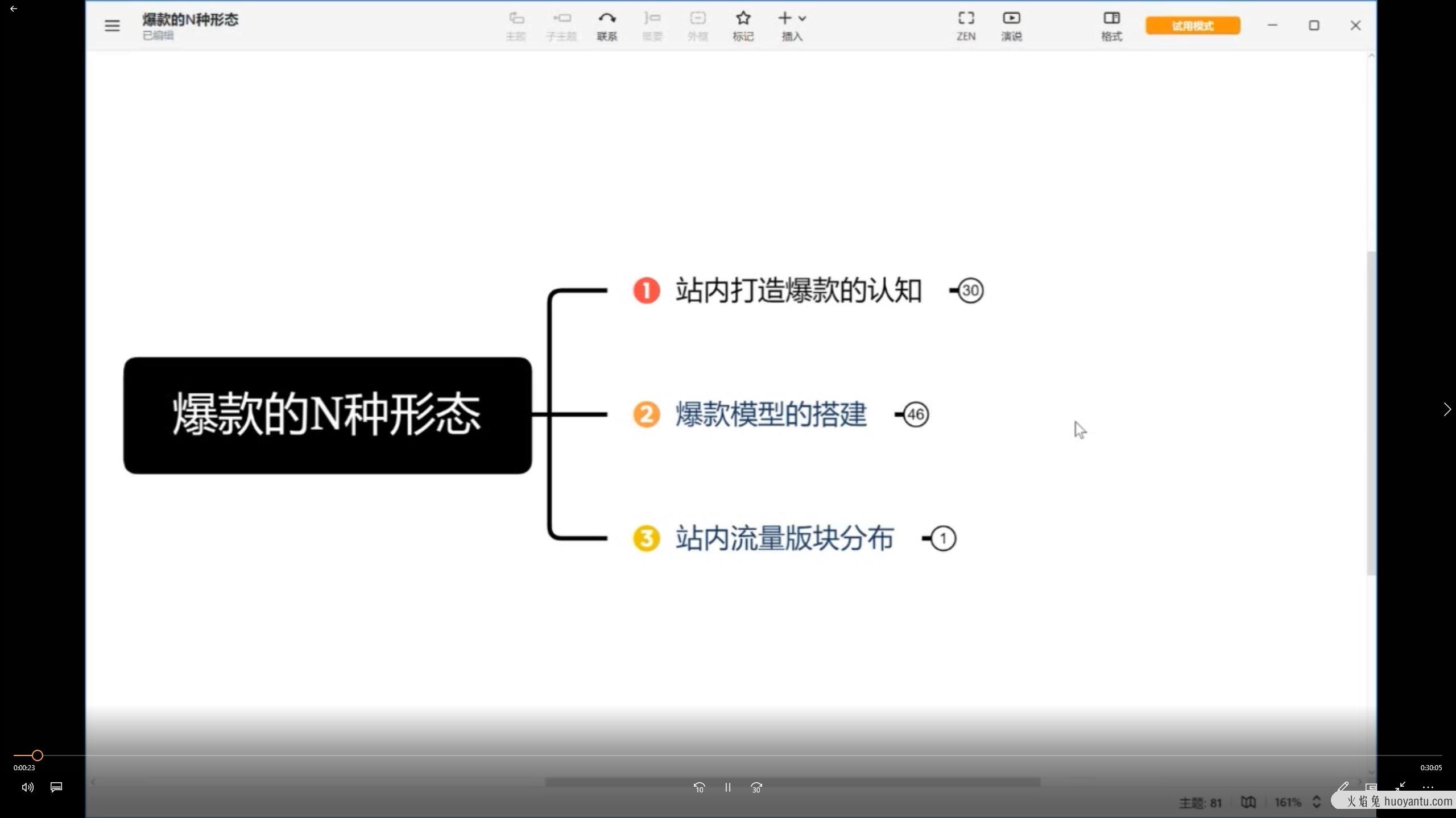
Task: Click the XMind horizontal scrollbar
Action: pyautogui.click(x=793, y=782)
